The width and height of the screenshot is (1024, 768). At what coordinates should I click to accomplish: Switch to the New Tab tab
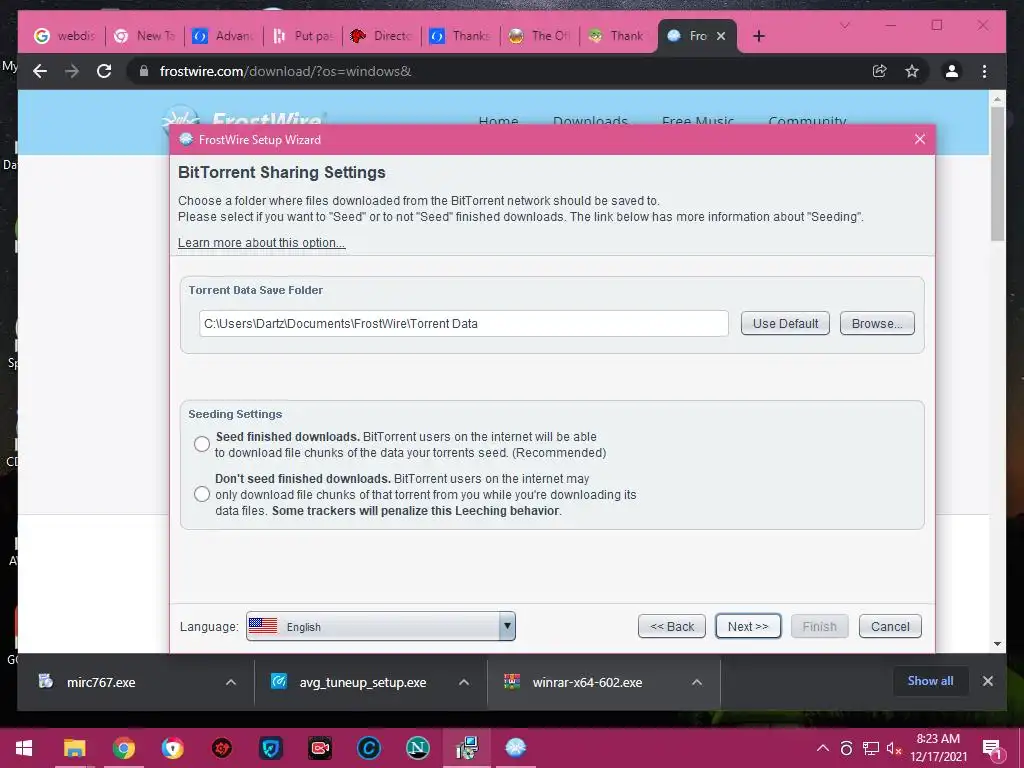[x=145, y=36]
